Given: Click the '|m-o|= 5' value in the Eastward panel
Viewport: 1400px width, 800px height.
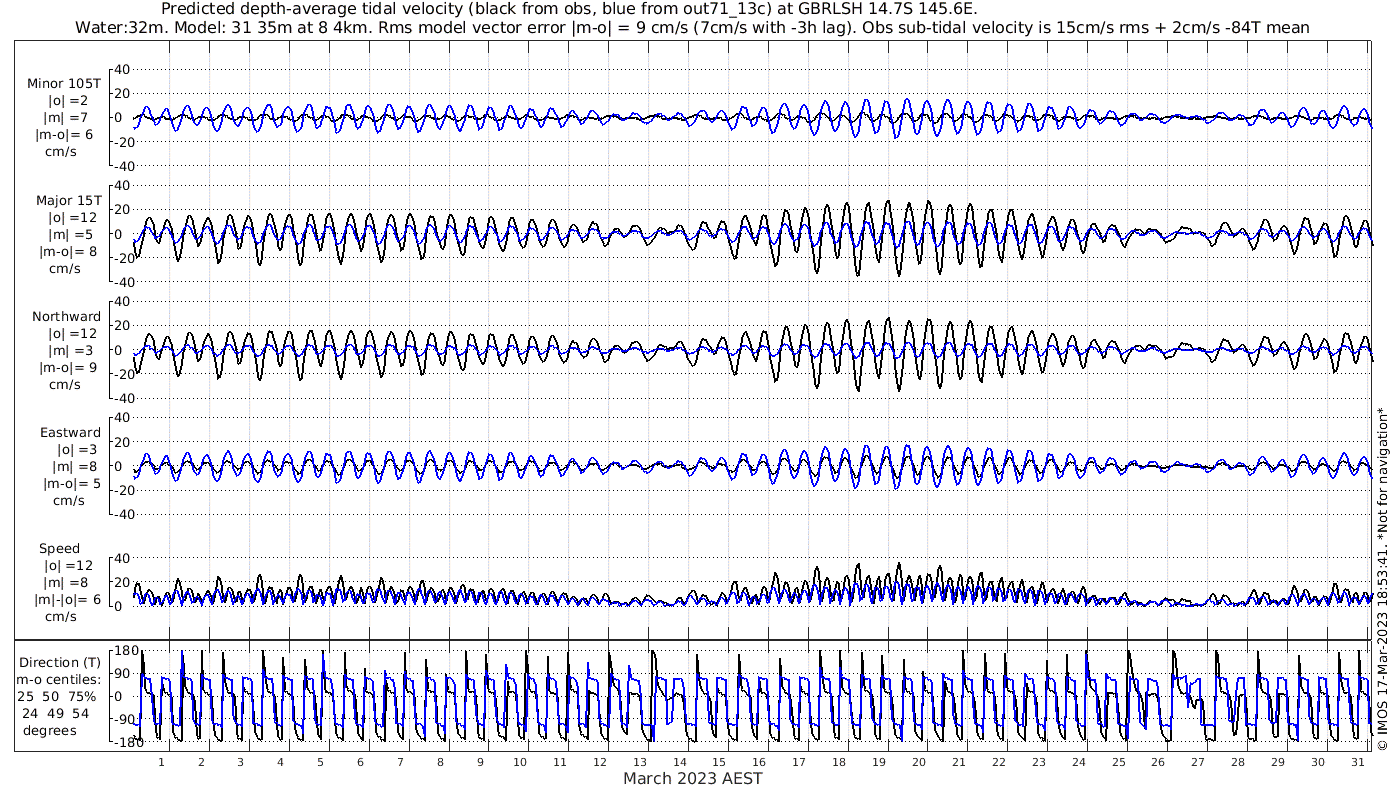Looking at the screenshot, I should (x=72, y=484).
